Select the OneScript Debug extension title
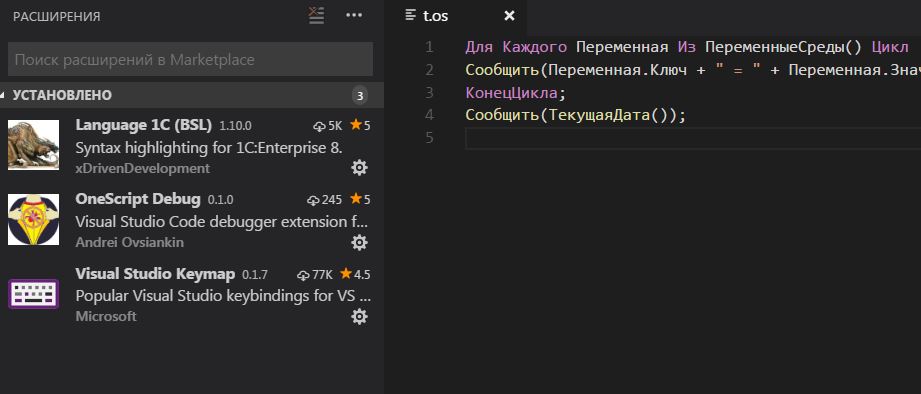The width and height of the screenshot is (921, 394). pyautogui.click(x=138, y=199)
